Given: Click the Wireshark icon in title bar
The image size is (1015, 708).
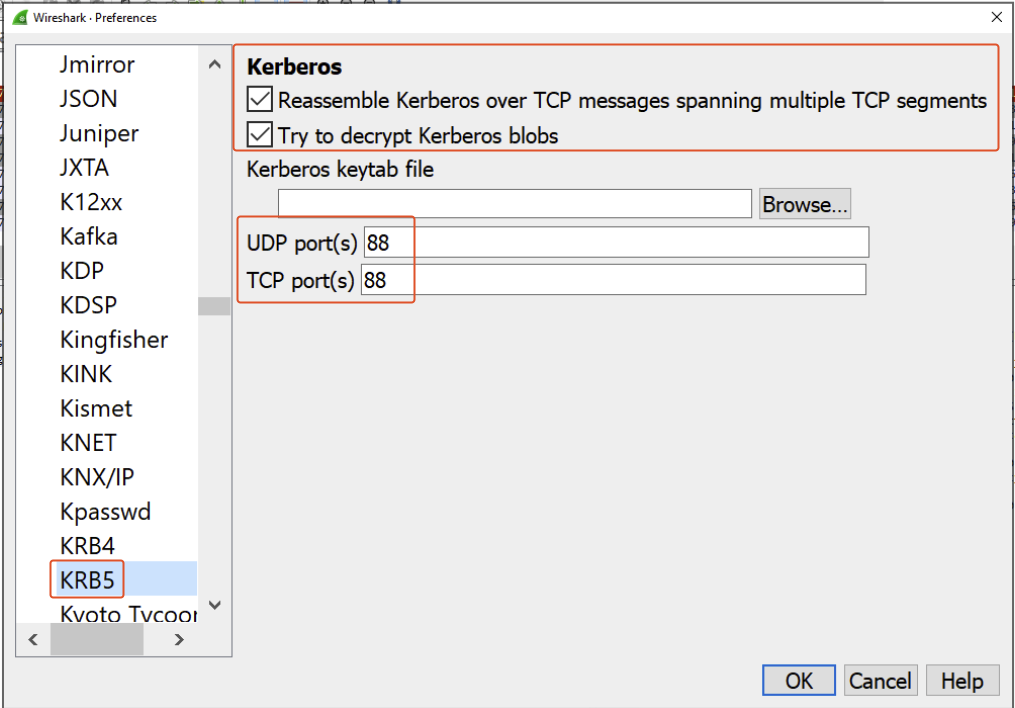Looking at the screenshot, I should pos(19,17).
